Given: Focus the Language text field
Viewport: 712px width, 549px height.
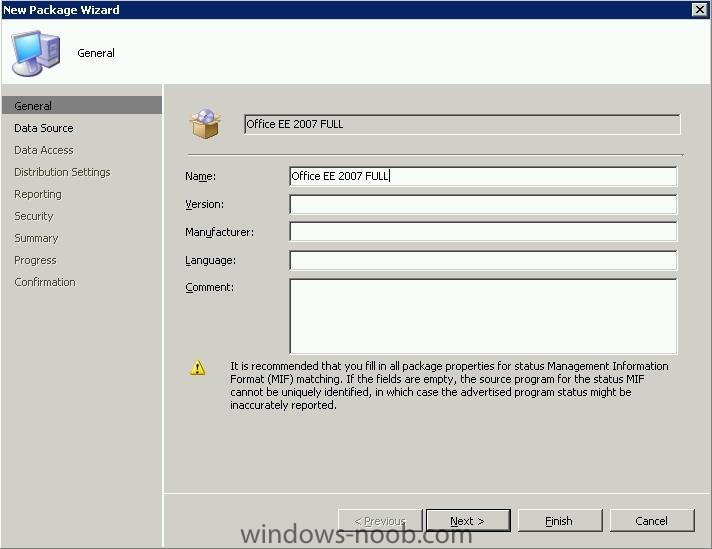Looking at the screenshot, I should [x=483, y=260].
